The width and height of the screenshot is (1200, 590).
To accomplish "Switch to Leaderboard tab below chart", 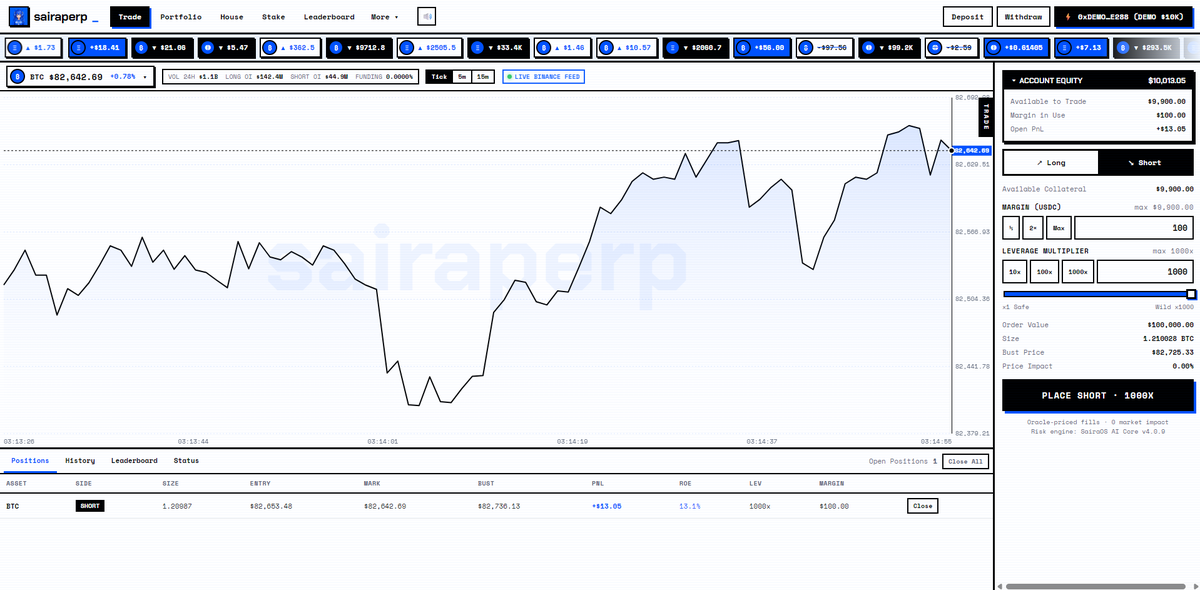I will click(134, 461).
